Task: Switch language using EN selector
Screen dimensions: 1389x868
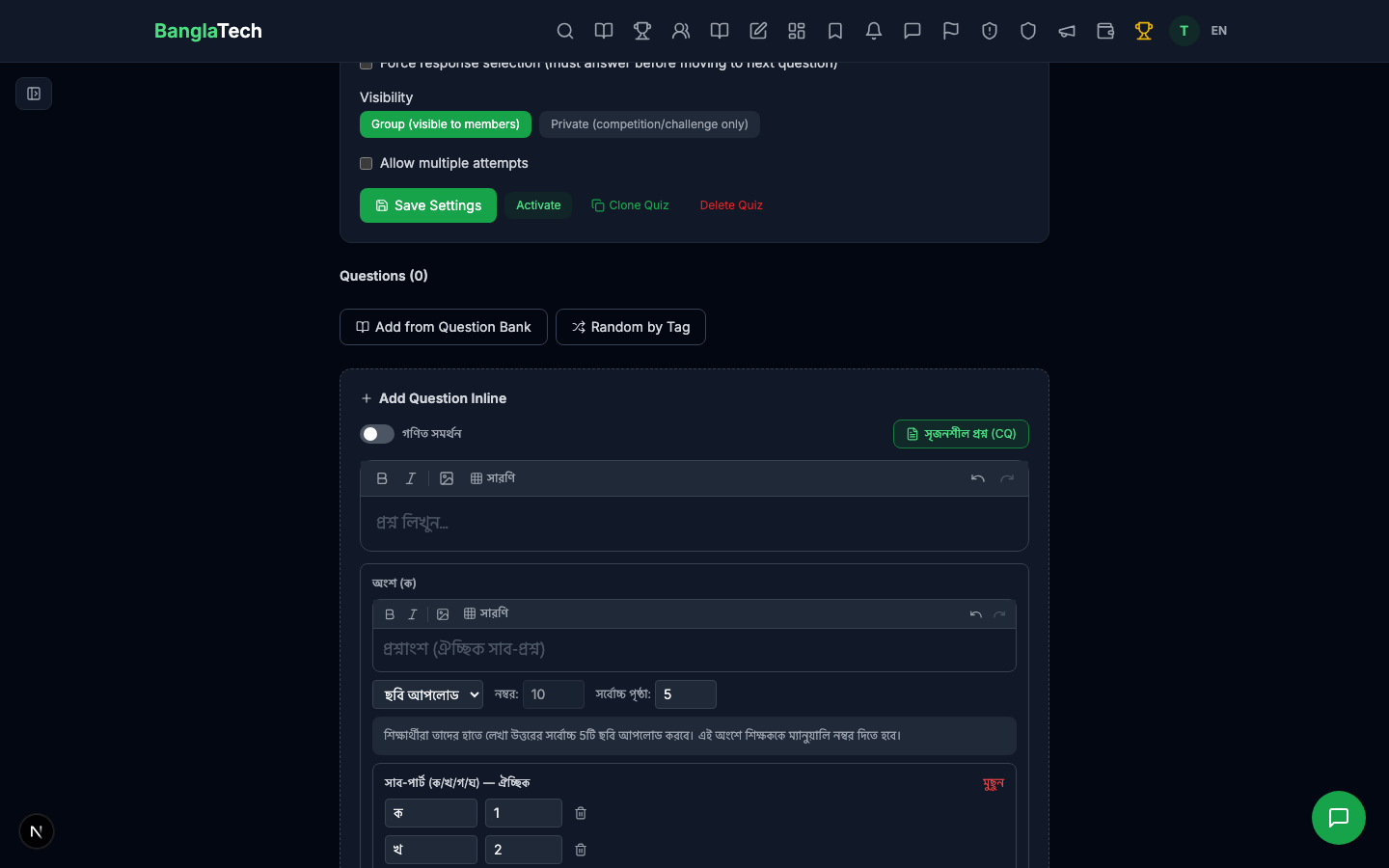Action: (1219, 31)
